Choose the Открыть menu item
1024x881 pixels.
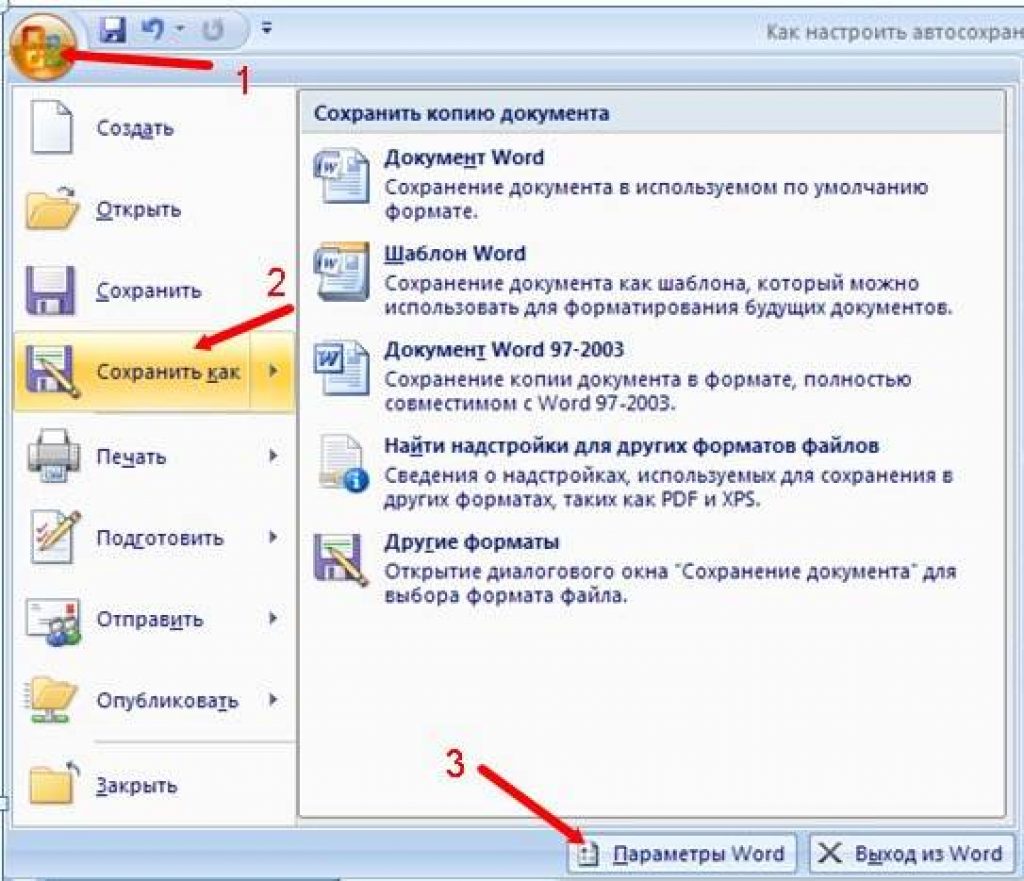pos(153,209)
